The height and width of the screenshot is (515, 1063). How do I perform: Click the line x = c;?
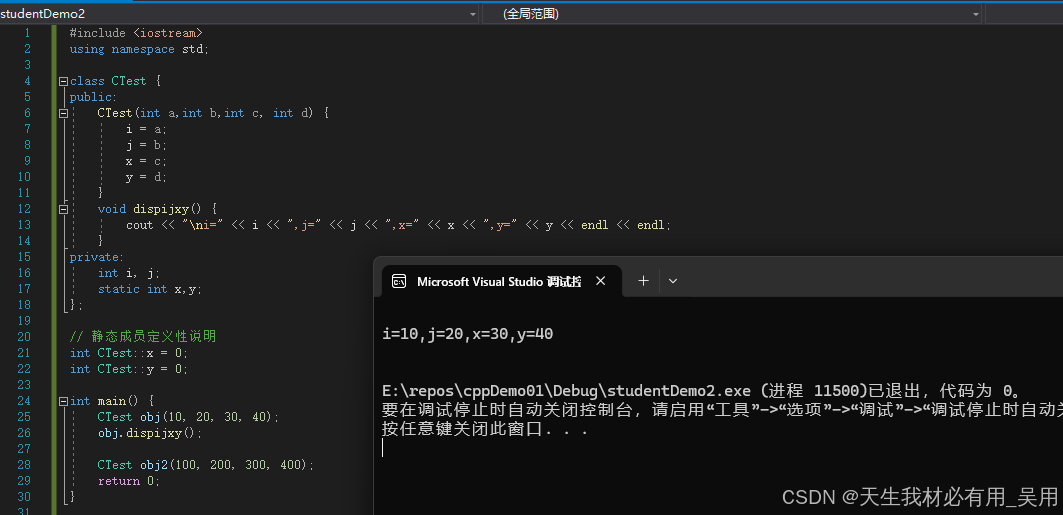(x=146, y=161)
